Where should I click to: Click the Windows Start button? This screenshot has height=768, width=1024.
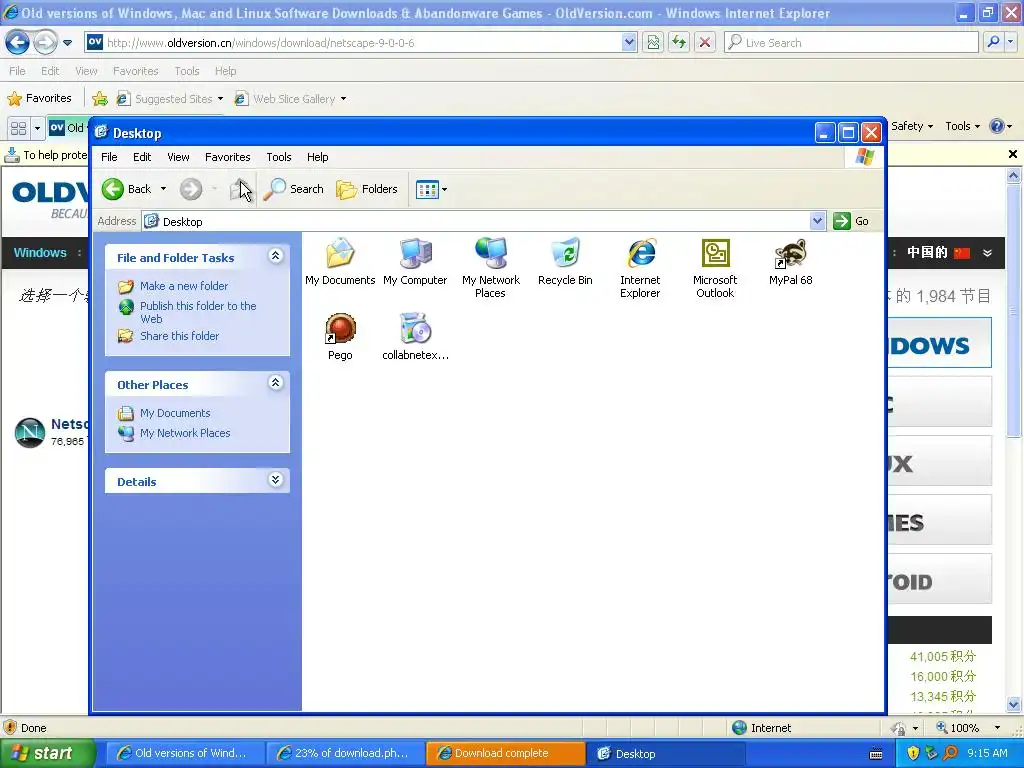click(x=48, y=753)
